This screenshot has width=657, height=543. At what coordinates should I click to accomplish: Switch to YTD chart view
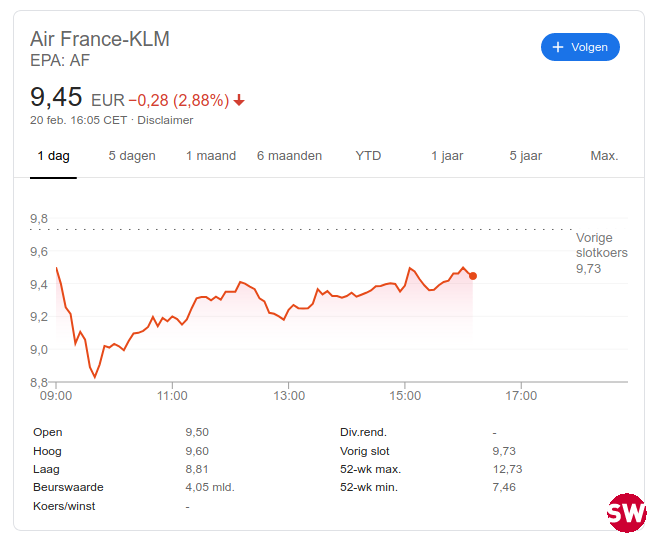(x=368, y=156)
